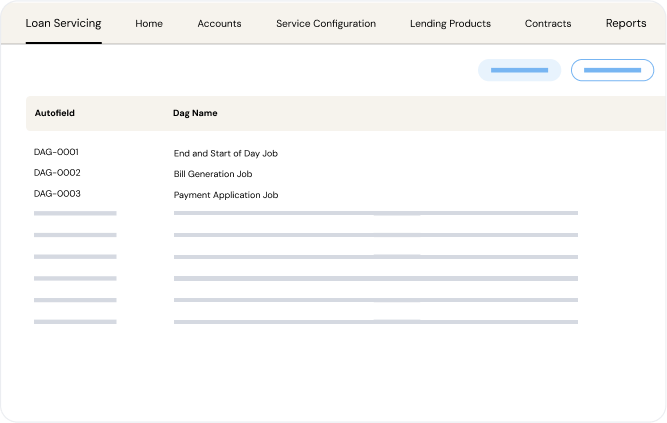
Task: Select Bill Generation Job row
Action: 213,174
